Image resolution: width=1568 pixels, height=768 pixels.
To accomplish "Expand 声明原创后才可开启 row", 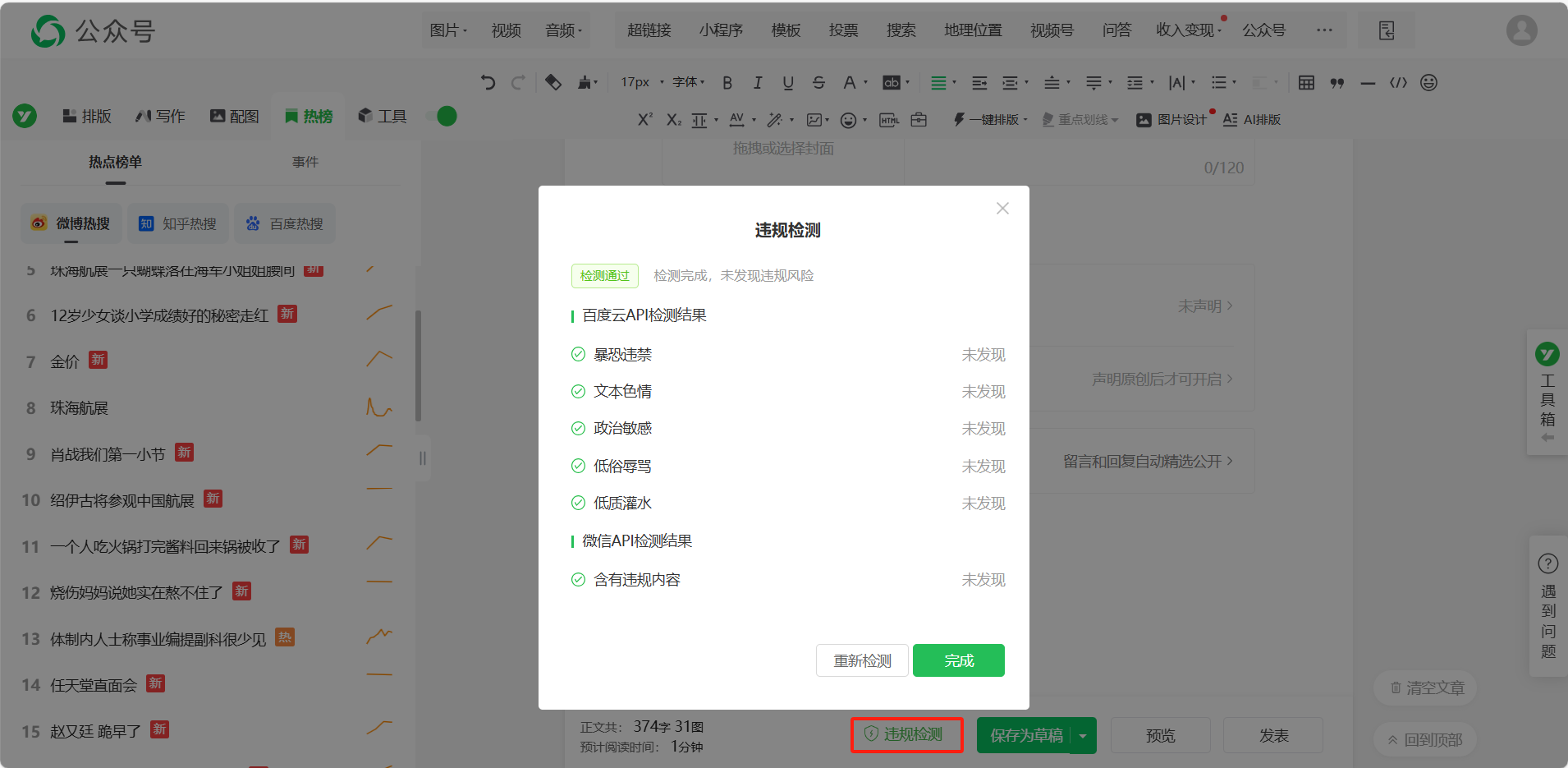I will [1162, 379].
